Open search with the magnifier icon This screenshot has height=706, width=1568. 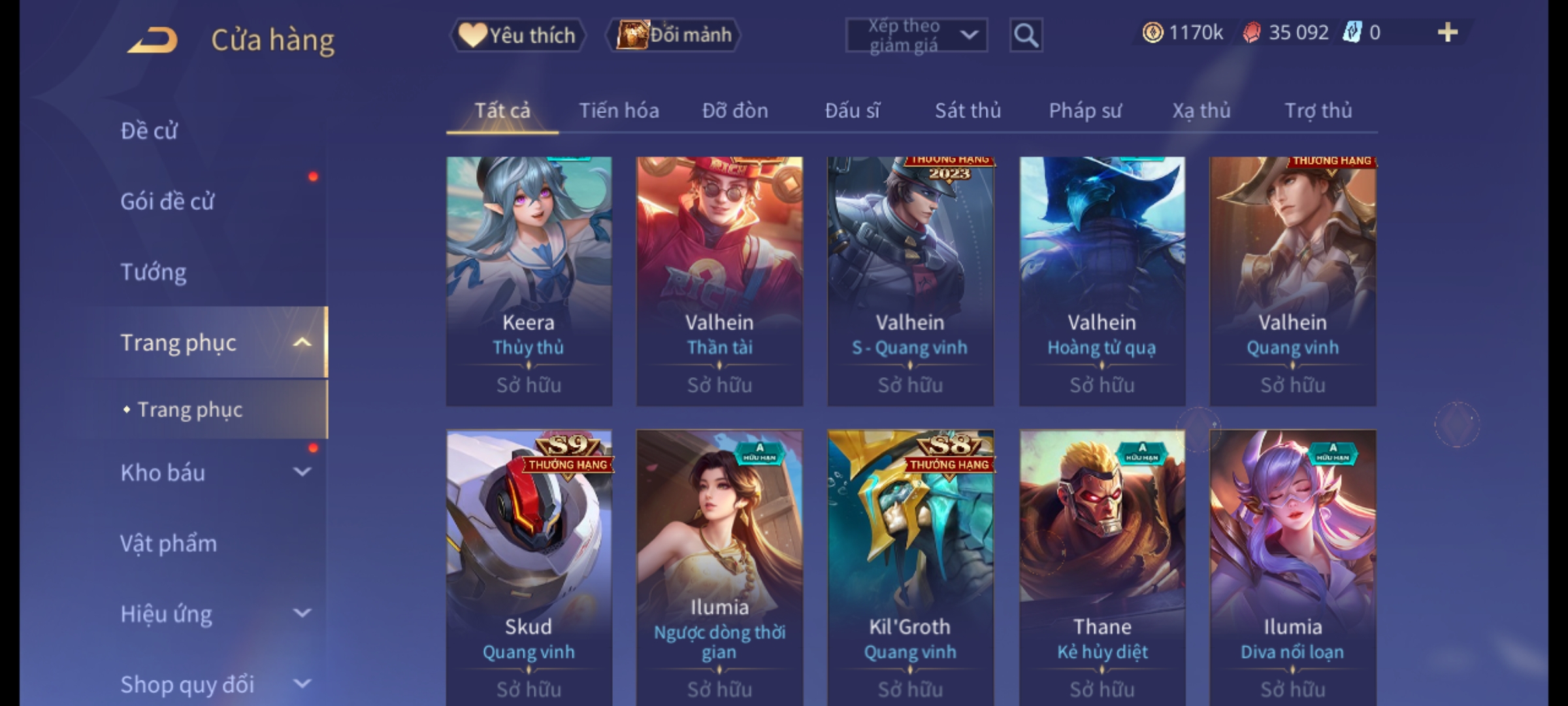[1026, 35]
